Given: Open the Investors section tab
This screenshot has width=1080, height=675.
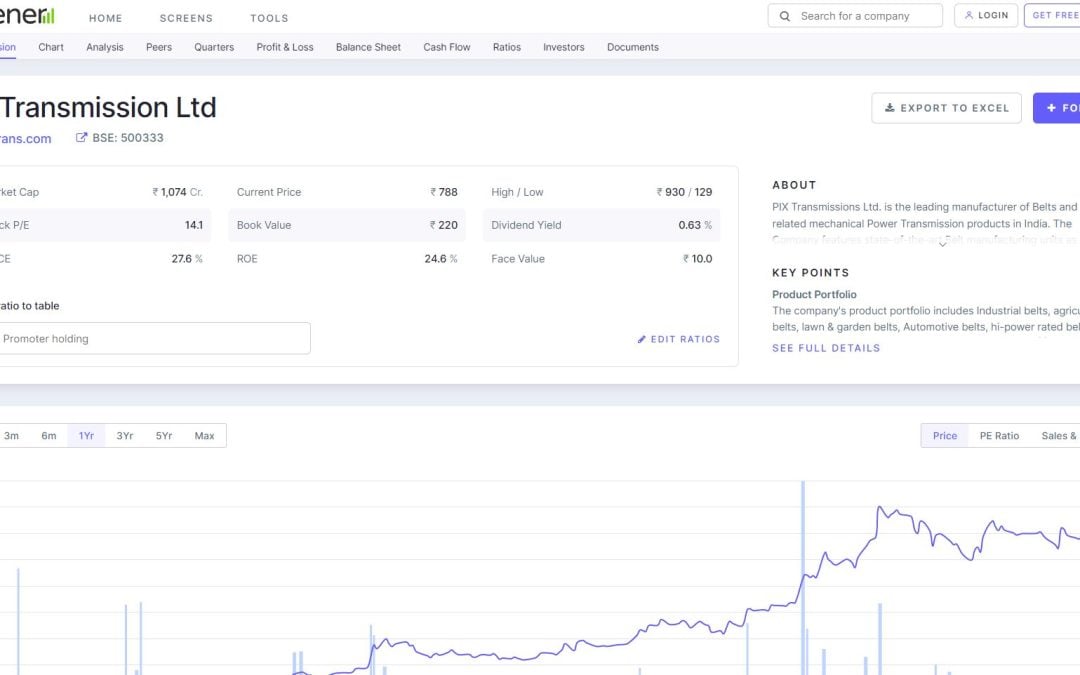Looking at the screenshot, I should coord(563,47).
